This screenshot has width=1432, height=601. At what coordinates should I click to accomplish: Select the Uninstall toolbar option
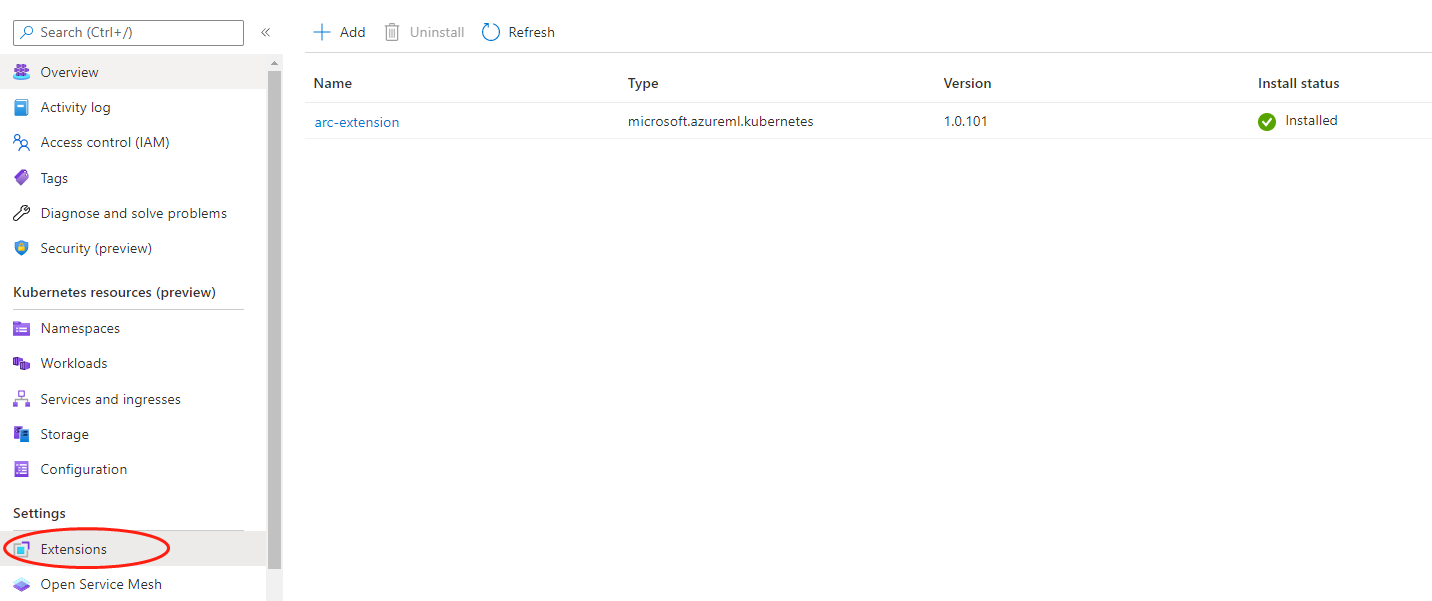[423, 31]
